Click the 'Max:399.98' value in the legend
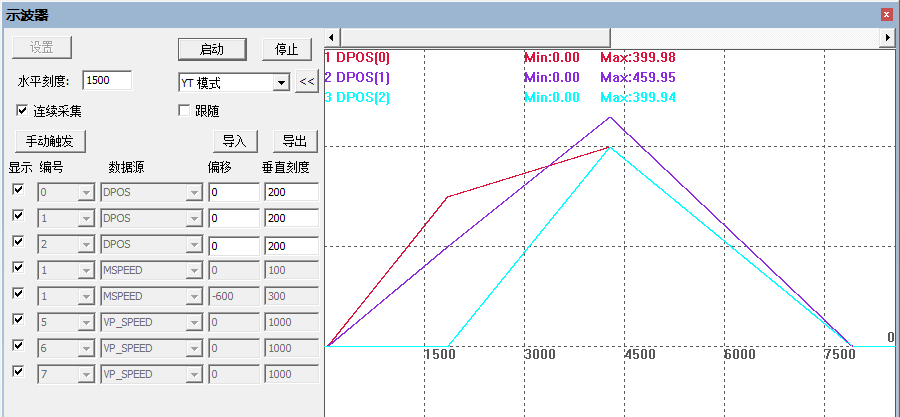 coord(638,57)
